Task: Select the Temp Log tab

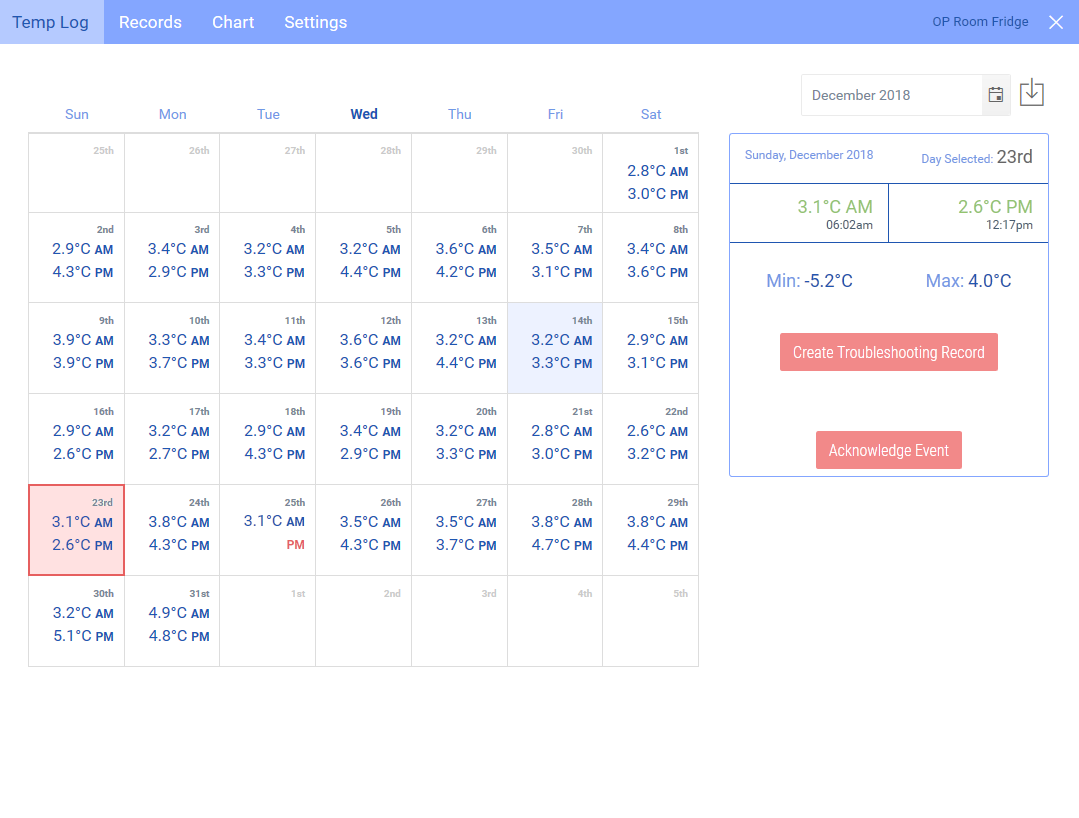Action: (51, 21)
